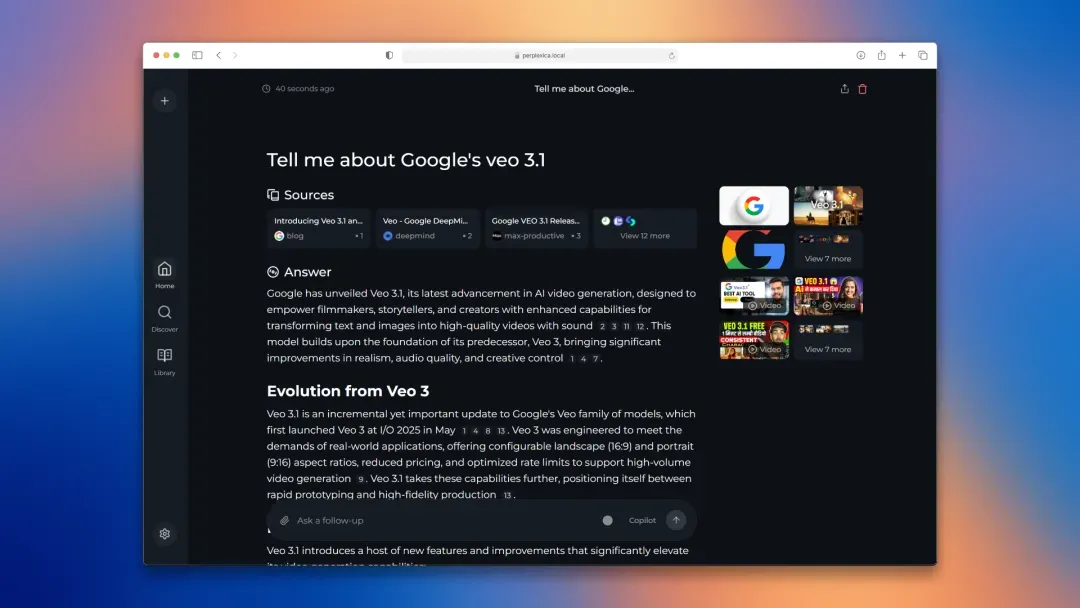Go back using browser back arrow
This screenshot has width=1080, height=608.
[219, 55]
